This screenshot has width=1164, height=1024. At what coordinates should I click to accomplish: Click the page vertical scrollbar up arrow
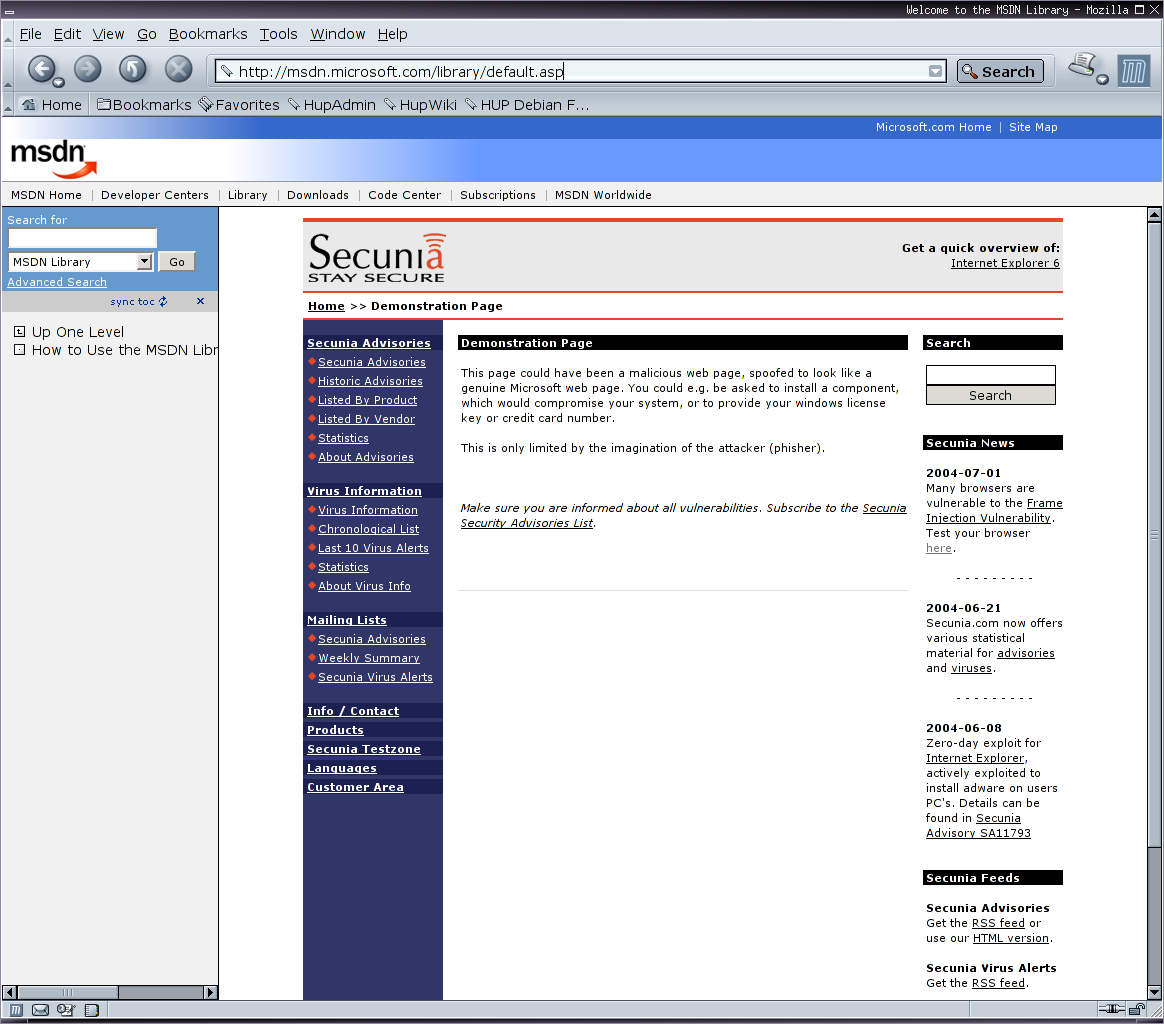click(1154, 215)
